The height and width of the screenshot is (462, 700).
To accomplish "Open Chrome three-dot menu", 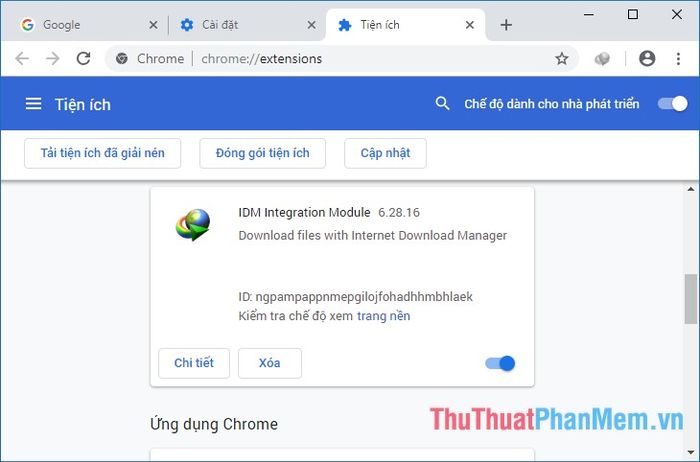I will click(x=678, y=58).
